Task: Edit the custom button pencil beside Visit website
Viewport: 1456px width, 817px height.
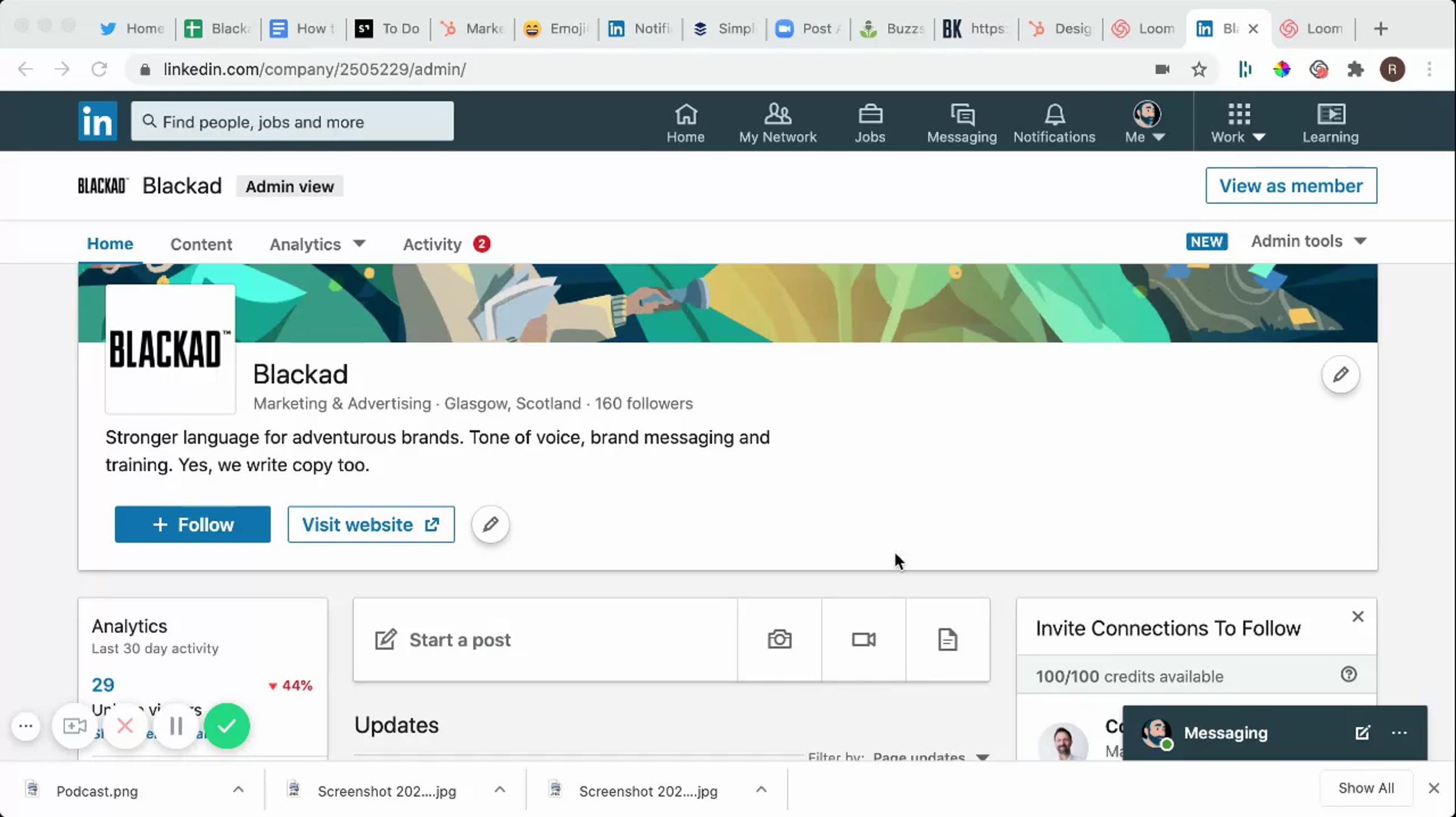Action: pos(491,524)
